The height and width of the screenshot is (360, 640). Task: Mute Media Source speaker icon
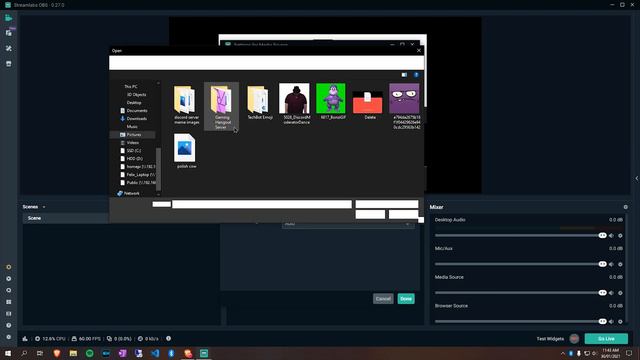pyautogui.click(x=611, y=293)
